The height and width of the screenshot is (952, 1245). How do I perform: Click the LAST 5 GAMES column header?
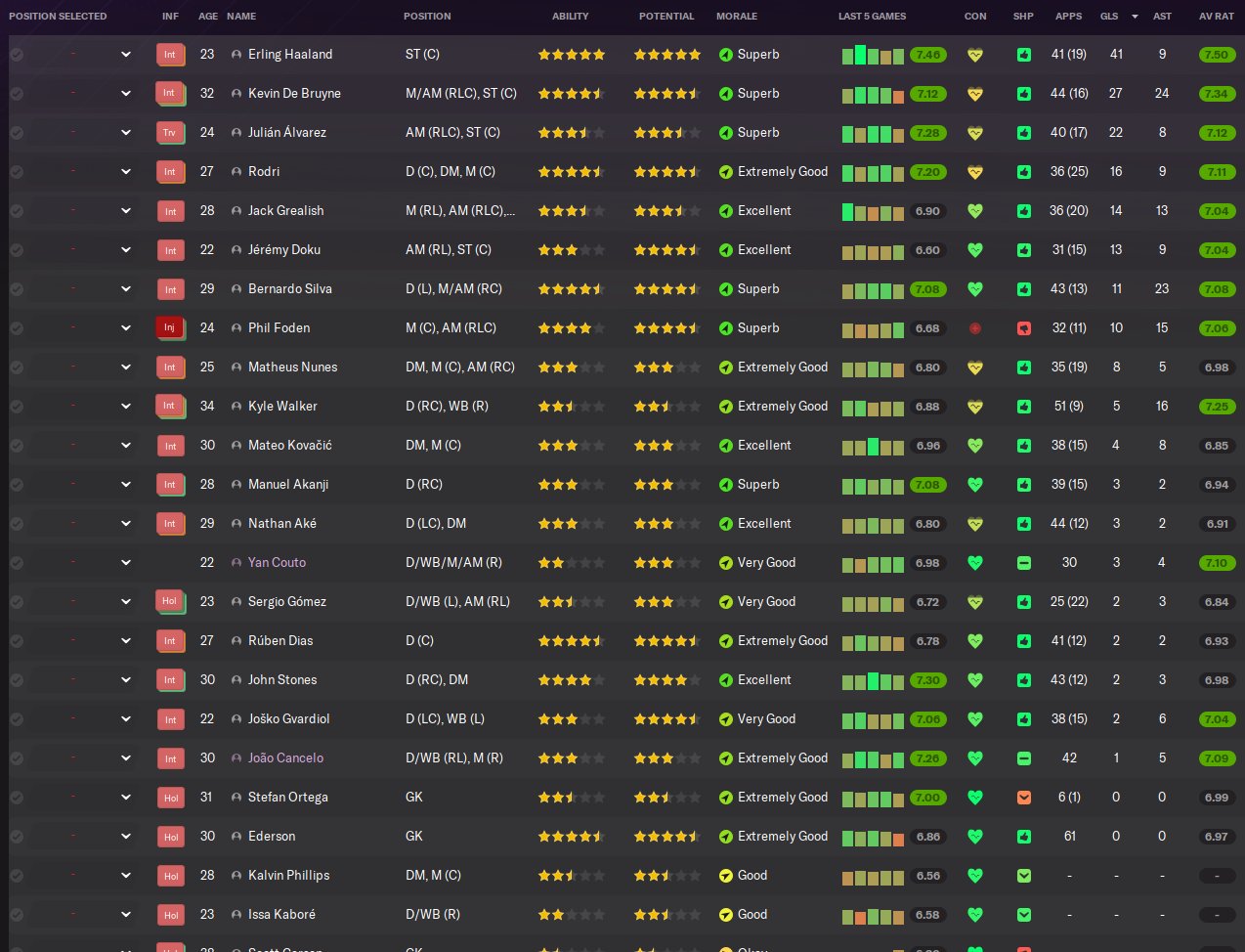tap(872, 17)
